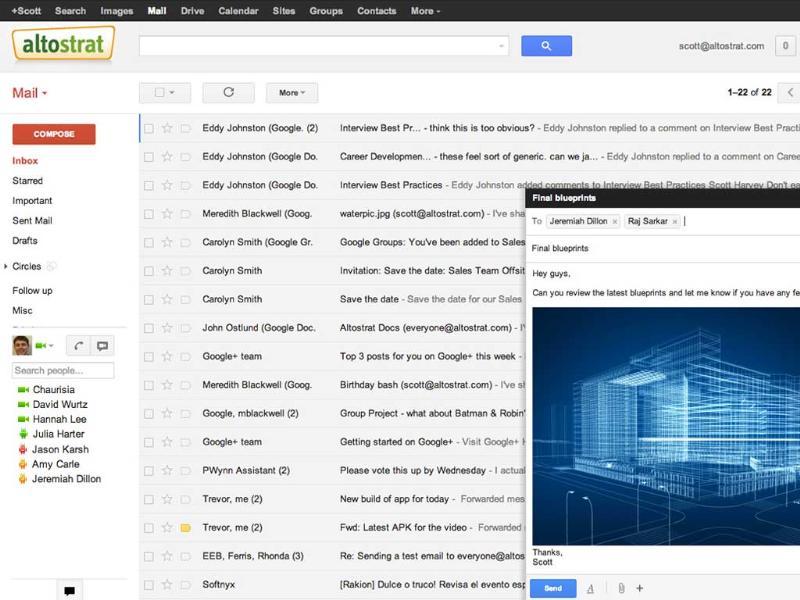Open Sites in the top bar
The width and height of the screenshot is (800, 600).
[284, 11]
